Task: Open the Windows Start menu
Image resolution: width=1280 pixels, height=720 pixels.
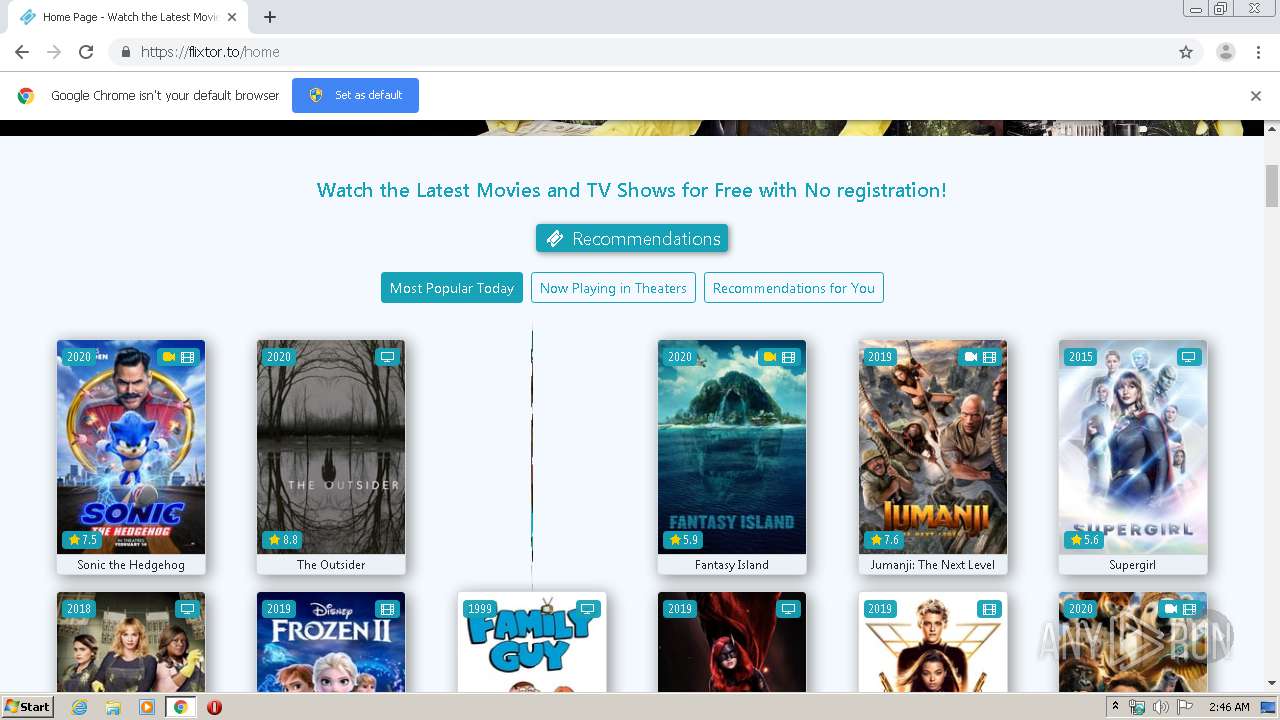Action: tap(27, 706)
